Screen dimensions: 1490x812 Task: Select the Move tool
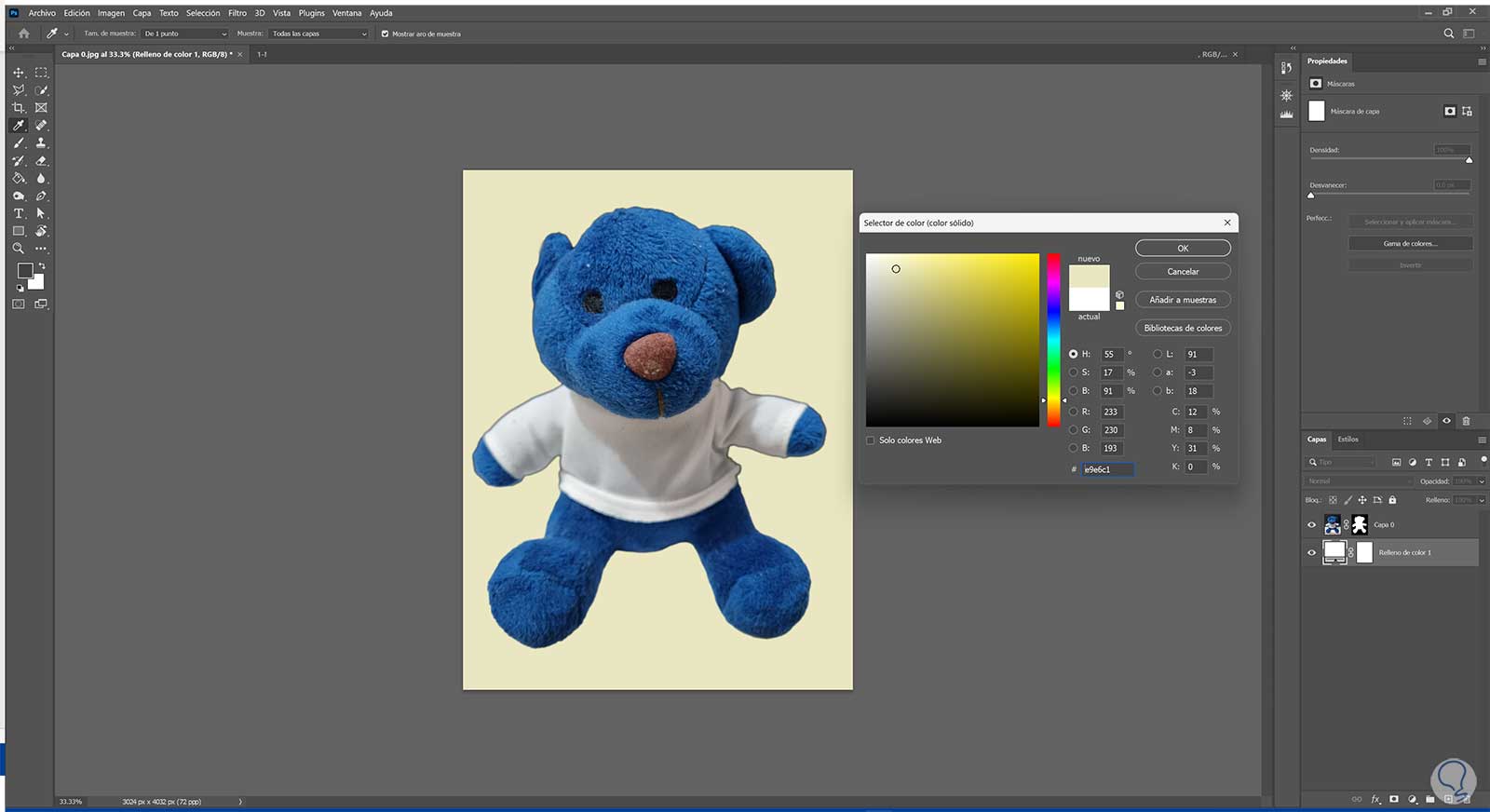point(18,73)
